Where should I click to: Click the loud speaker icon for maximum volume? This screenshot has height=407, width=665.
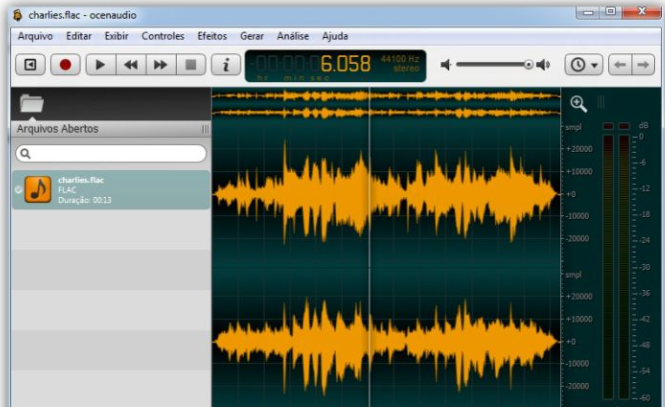543,65
